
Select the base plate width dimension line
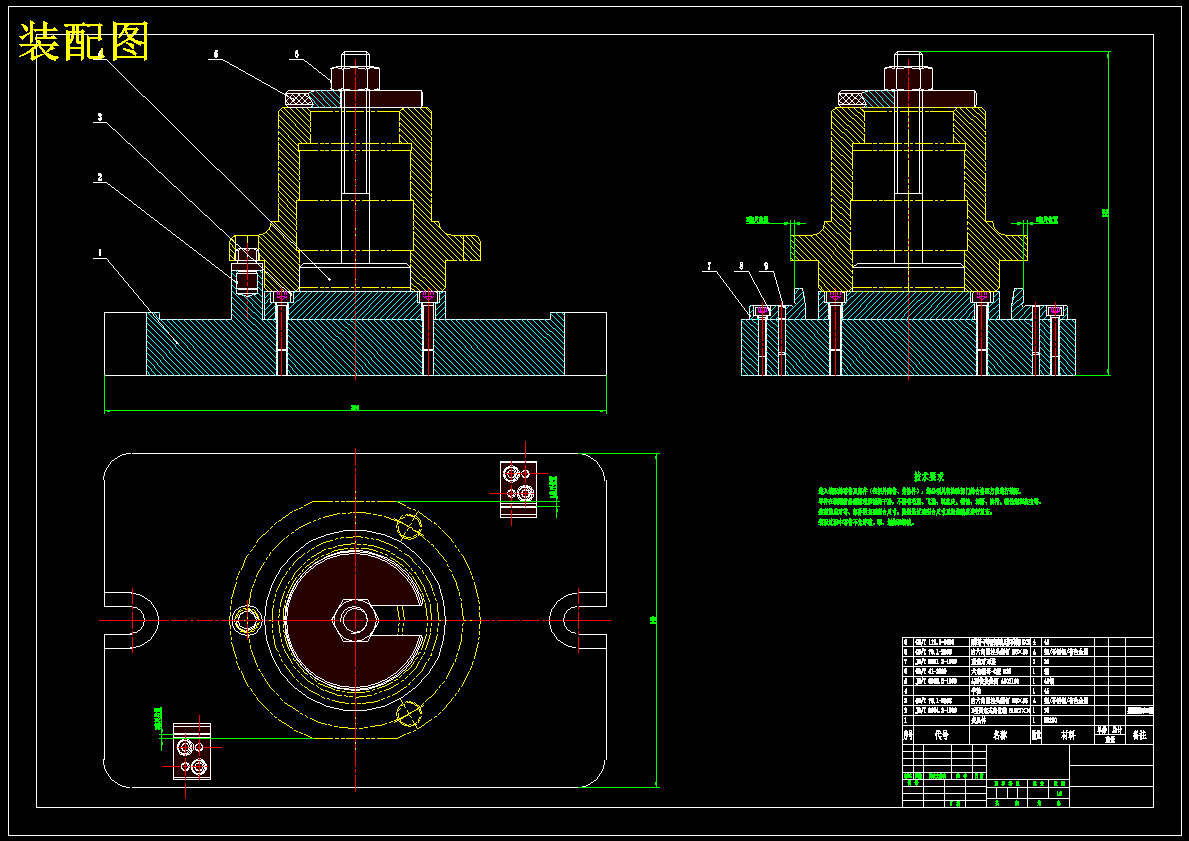[x=355, y=411]
